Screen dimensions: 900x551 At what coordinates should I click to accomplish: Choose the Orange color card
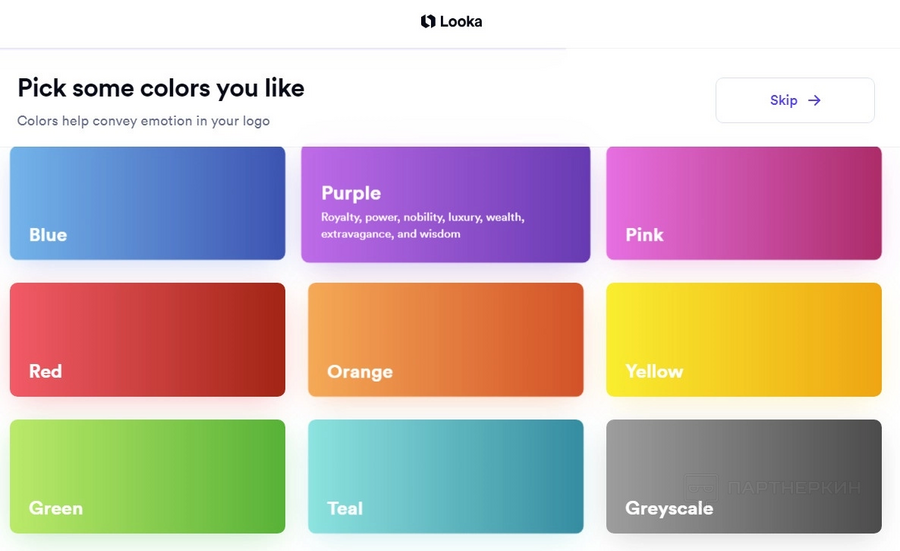pyautogui.click(x=445, y=339)
